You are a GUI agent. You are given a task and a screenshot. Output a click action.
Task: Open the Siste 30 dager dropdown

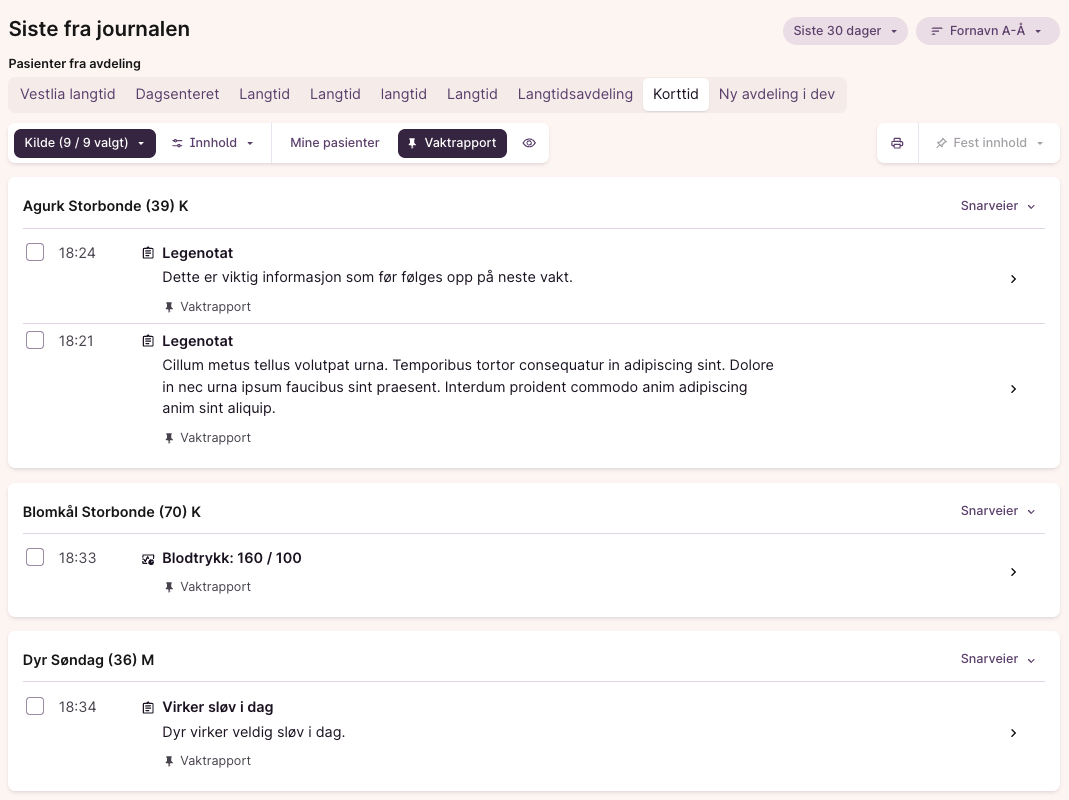[844, 31]
